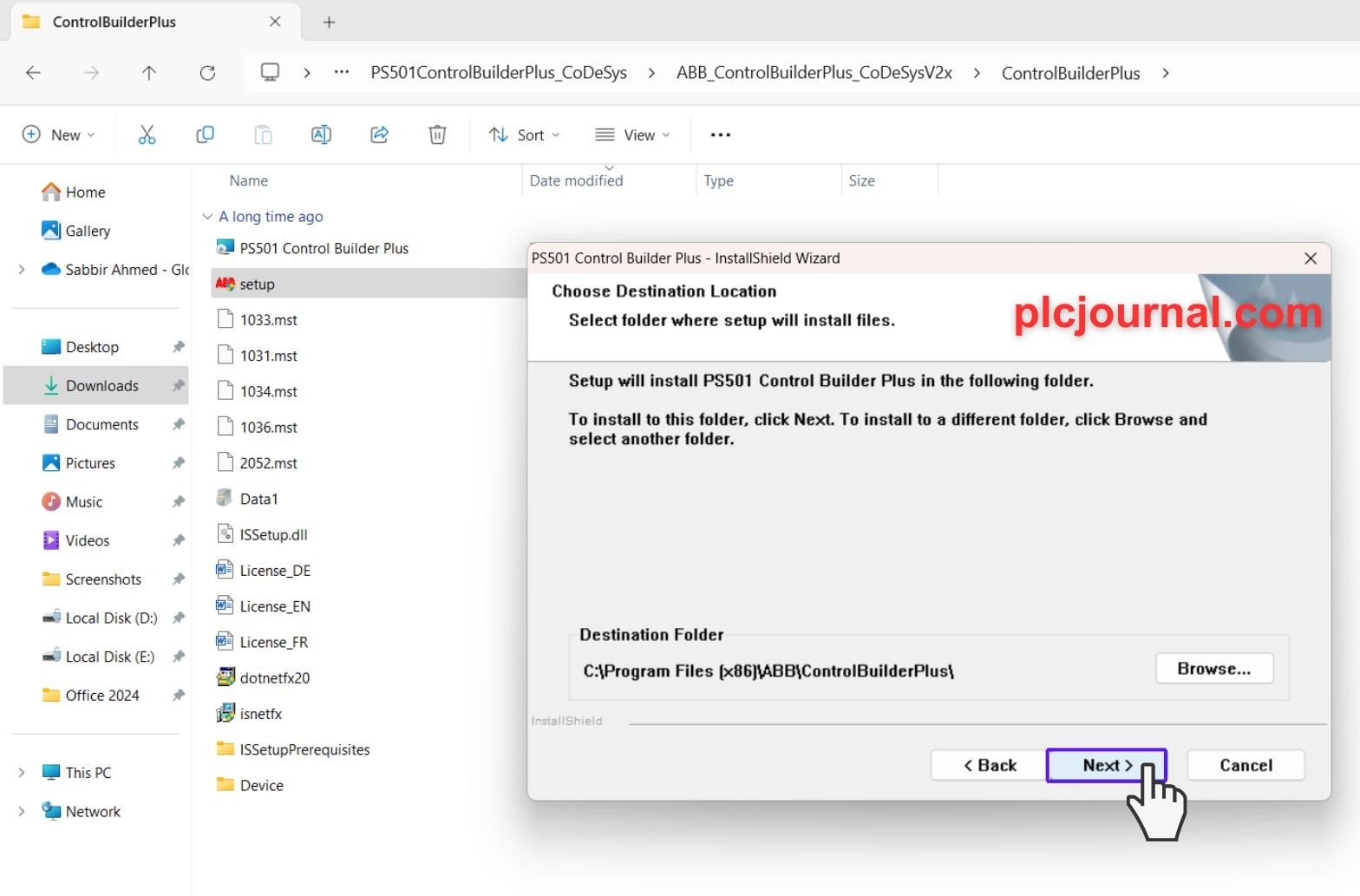Open the View dropdown menu
Screen dimensions: 1360x896
(632, 134)
